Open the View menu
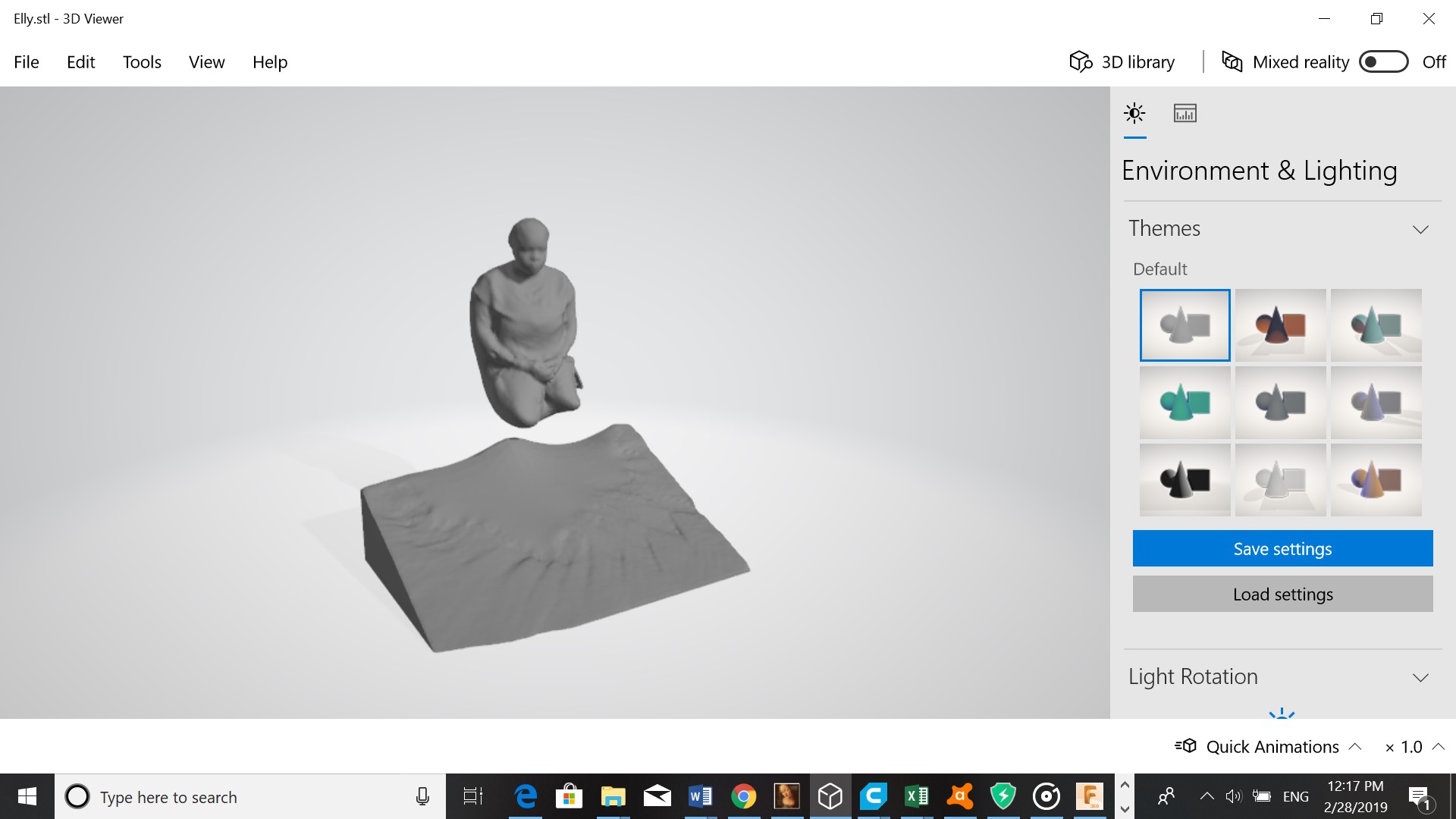Screen dimensions: 1456x819 pos(206,62)
